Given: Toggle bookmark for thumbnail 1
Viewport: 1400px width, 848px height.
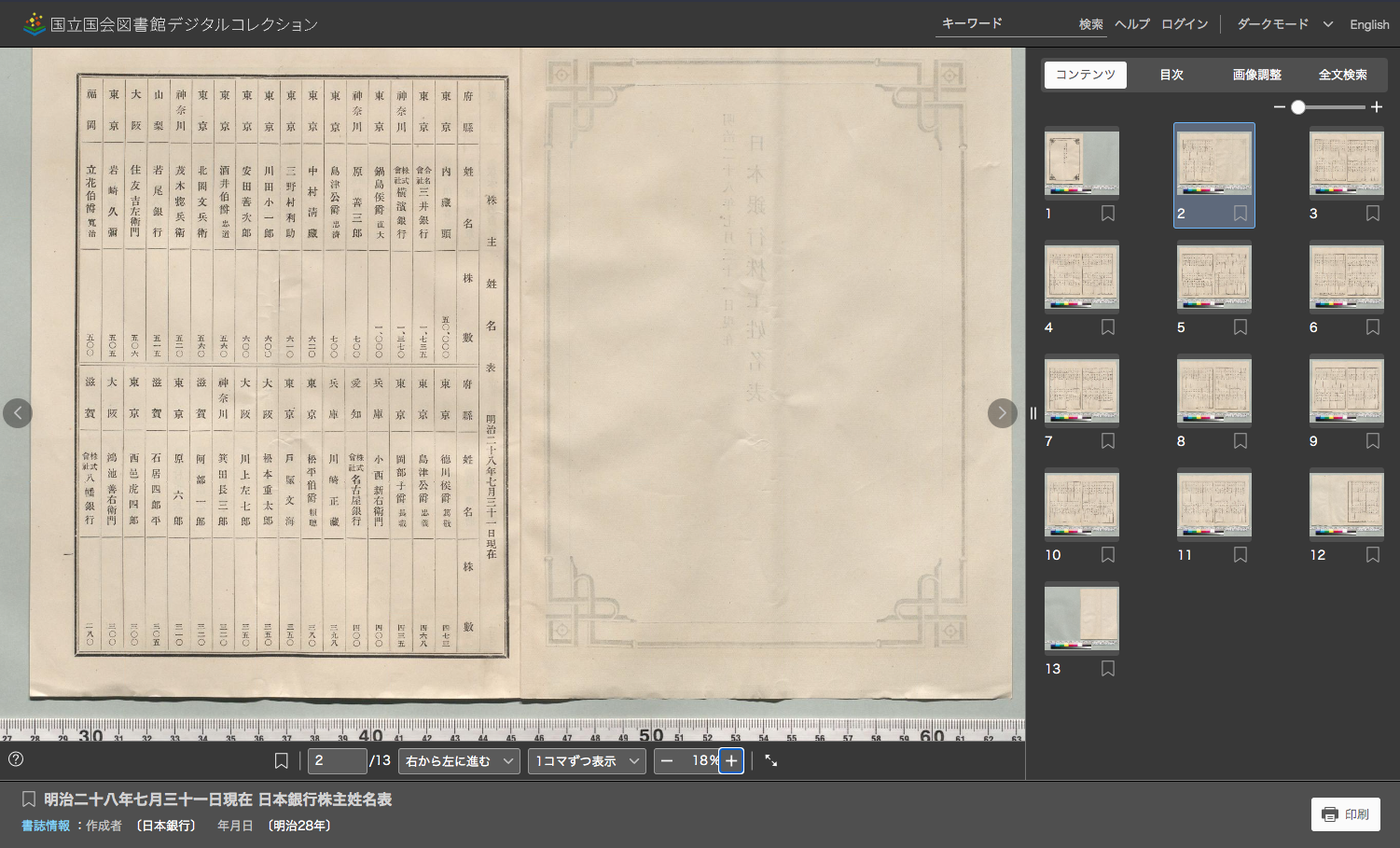Looking at the screenshot, I should (x=1108, y=214).
